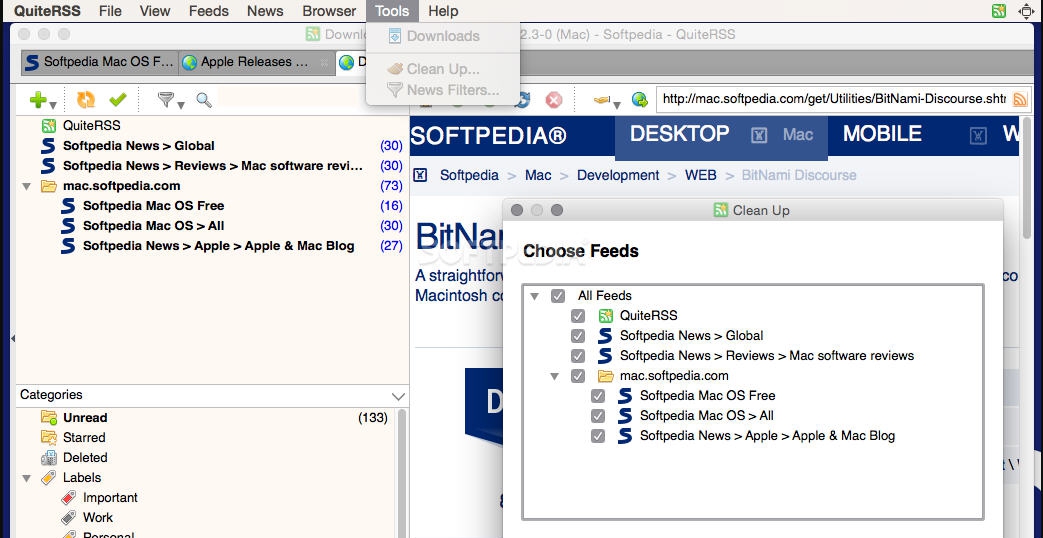1043x538 pixels.
Task: Click the Softpedia Mac icon next to DESKTOP
Action: click(759, 135)
